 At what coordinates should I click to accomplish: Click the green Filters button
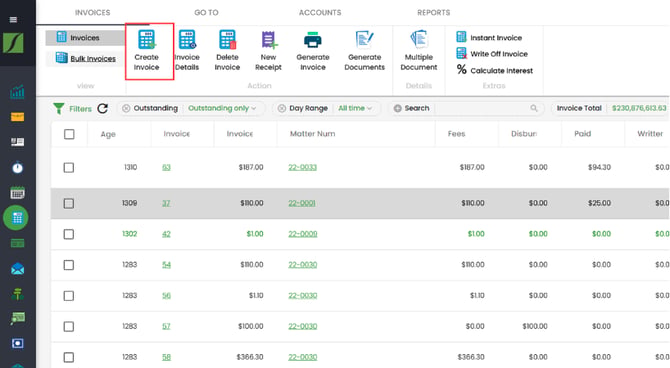(72, 109)
